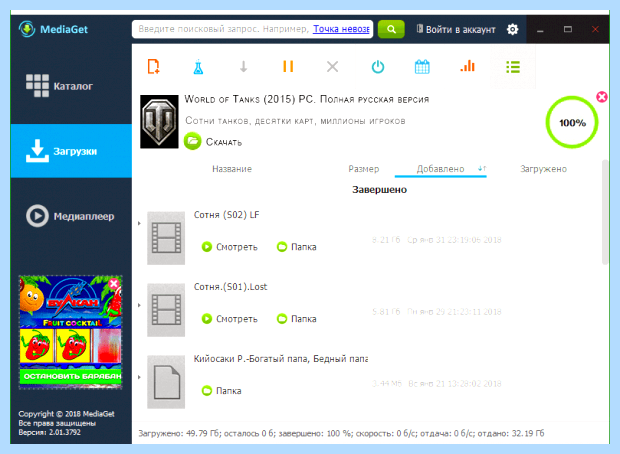Toggle the list view icon
Screen dimensions: 620x454
click(513, 66)
